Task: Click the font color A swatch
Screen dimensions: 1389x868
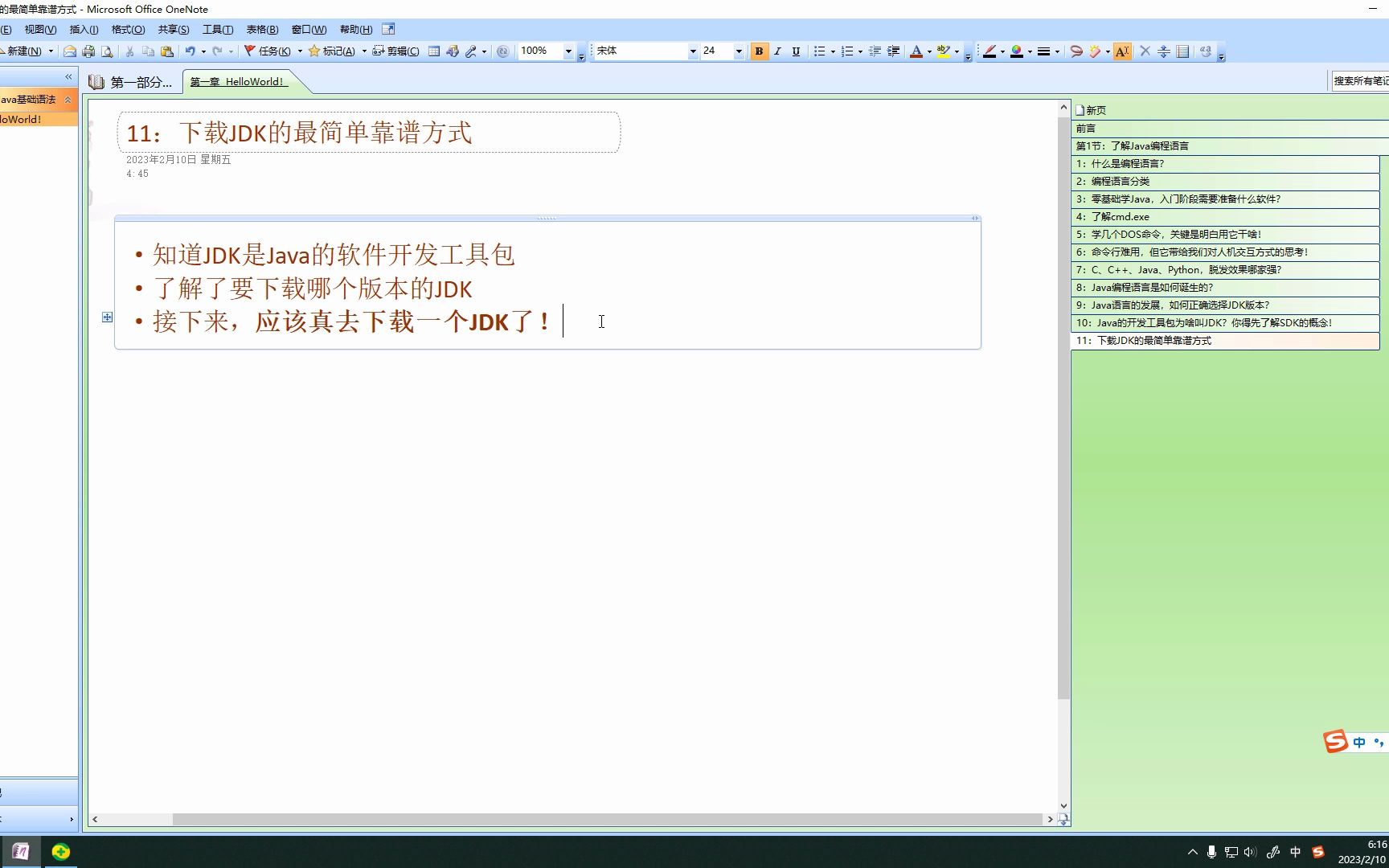Action: point(916,51)
